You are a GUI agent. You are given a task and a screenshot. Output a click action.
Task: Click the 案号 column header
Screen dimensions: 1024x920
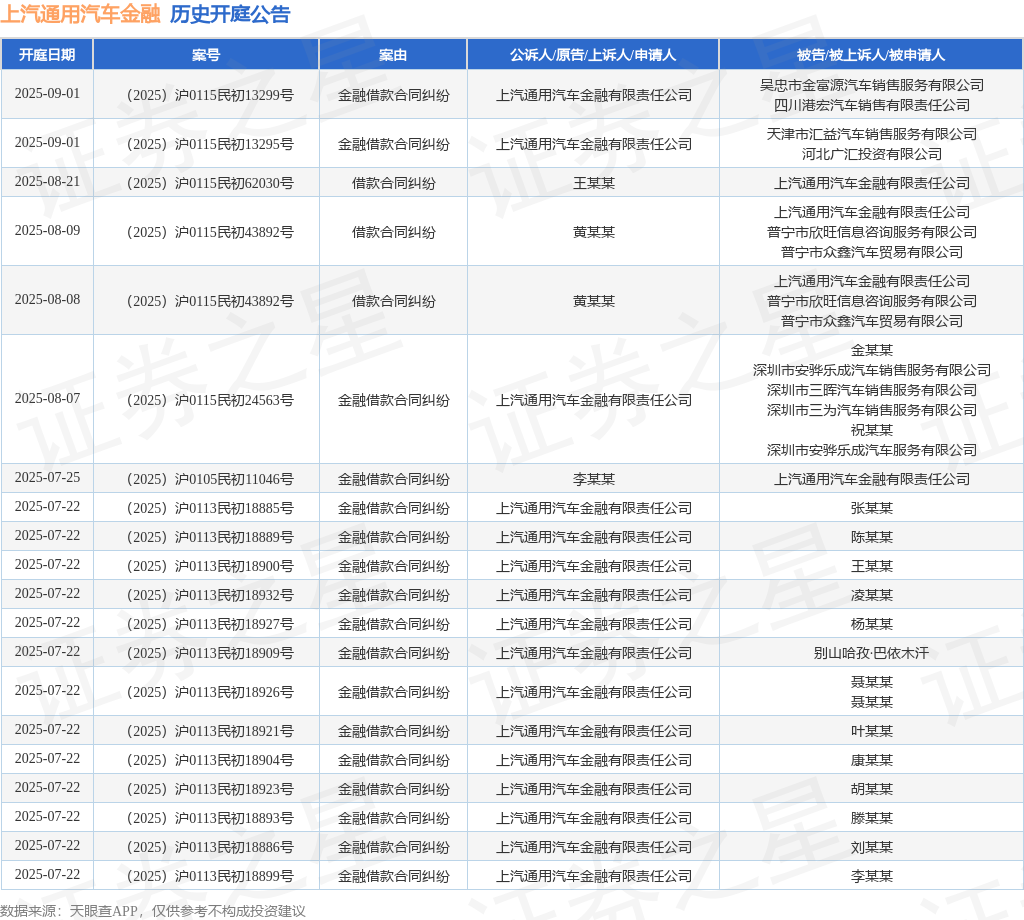click(x=206, y=55)
